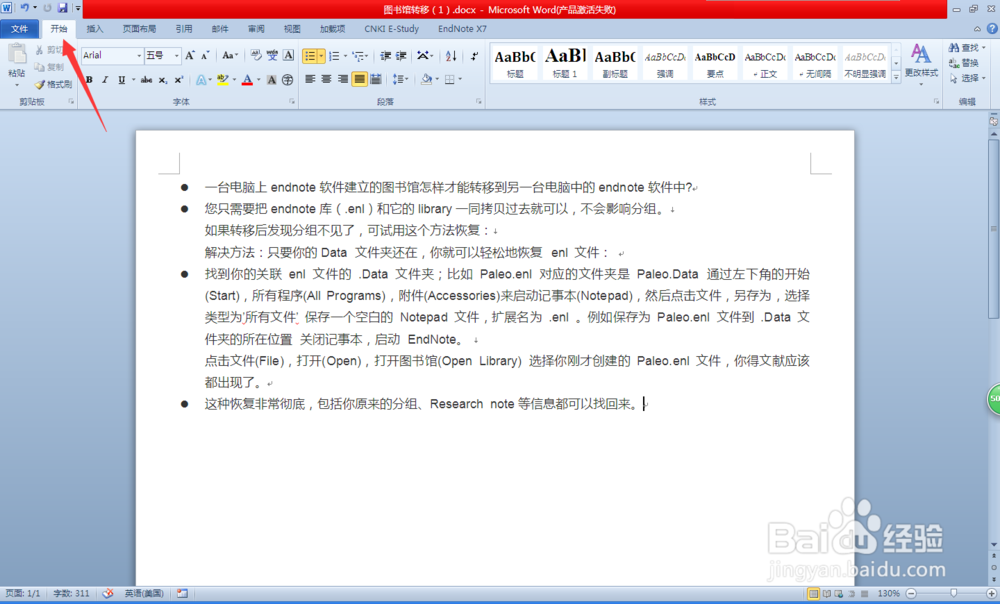1000x604 pixels.
Task: Click the Show paragraph marks icon
Action: point(474,56)
